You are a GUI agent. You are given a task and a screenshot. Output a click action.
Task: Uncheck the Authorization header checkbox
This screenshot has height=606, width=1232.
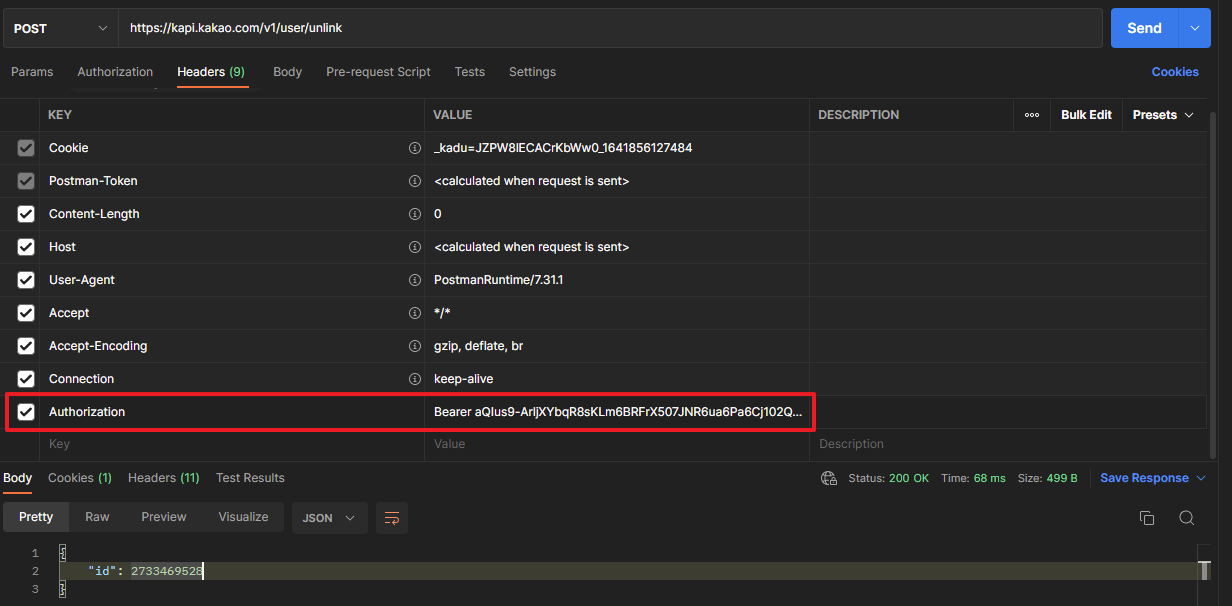(26, 412)
